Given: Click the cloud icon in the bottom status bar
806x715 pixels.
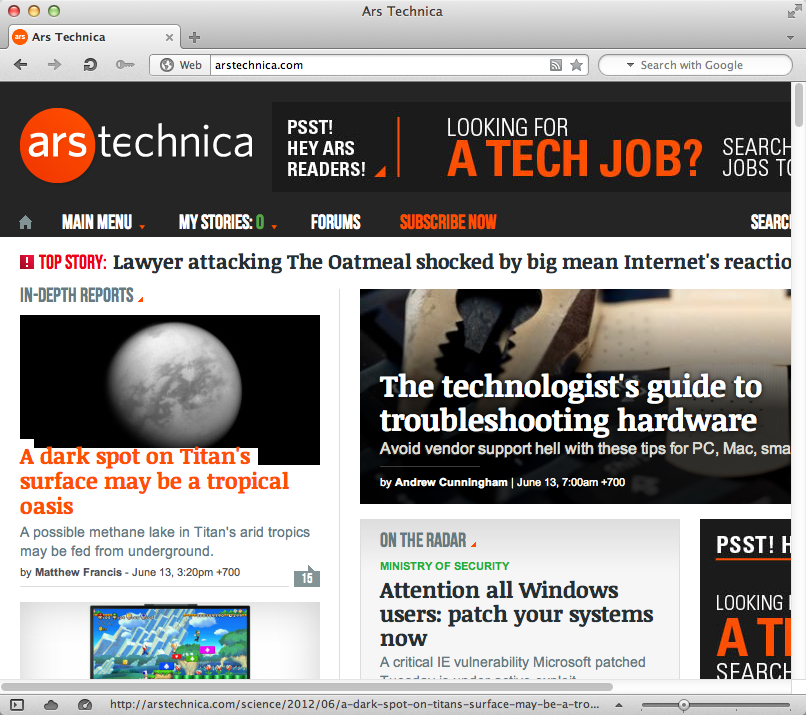Looking at the screenshot, I should tap(49, 703).
